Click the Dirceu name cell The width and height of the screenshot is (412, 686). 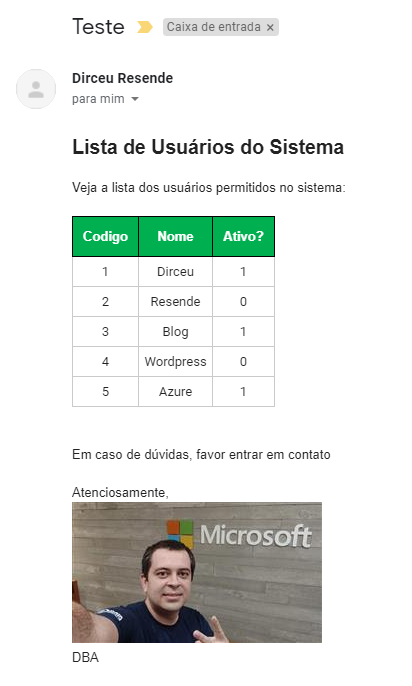click(x=175, y=272)
